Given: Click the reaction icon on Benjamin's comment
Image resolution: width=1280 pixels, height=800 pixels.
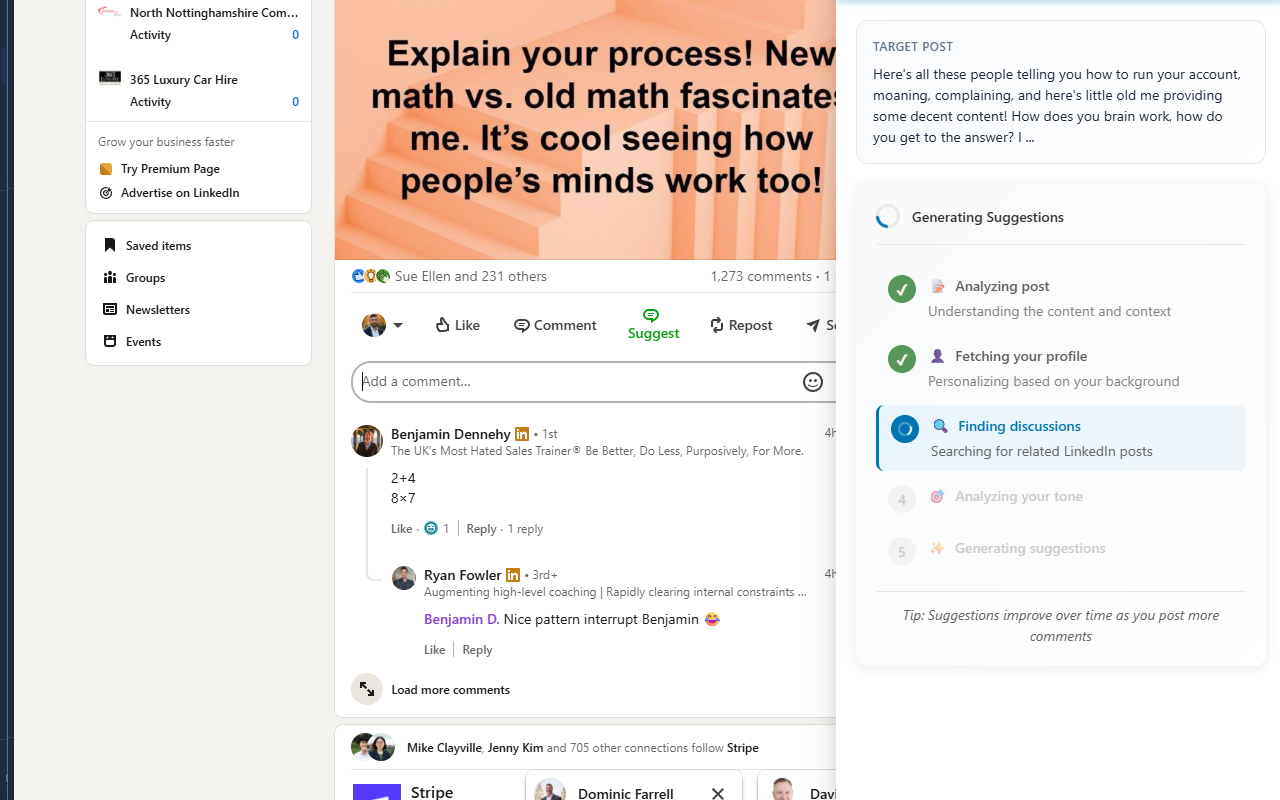Looking at the screenshot, I should coord(431,528).
